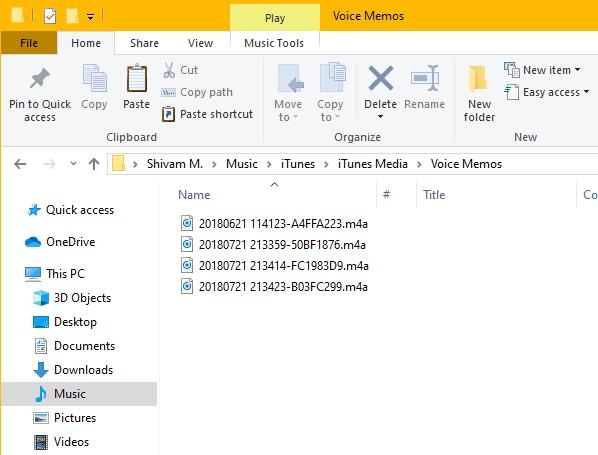Click the Copy to icon
This screenshot has height=455, width=598.
click(x=333, y=77)
